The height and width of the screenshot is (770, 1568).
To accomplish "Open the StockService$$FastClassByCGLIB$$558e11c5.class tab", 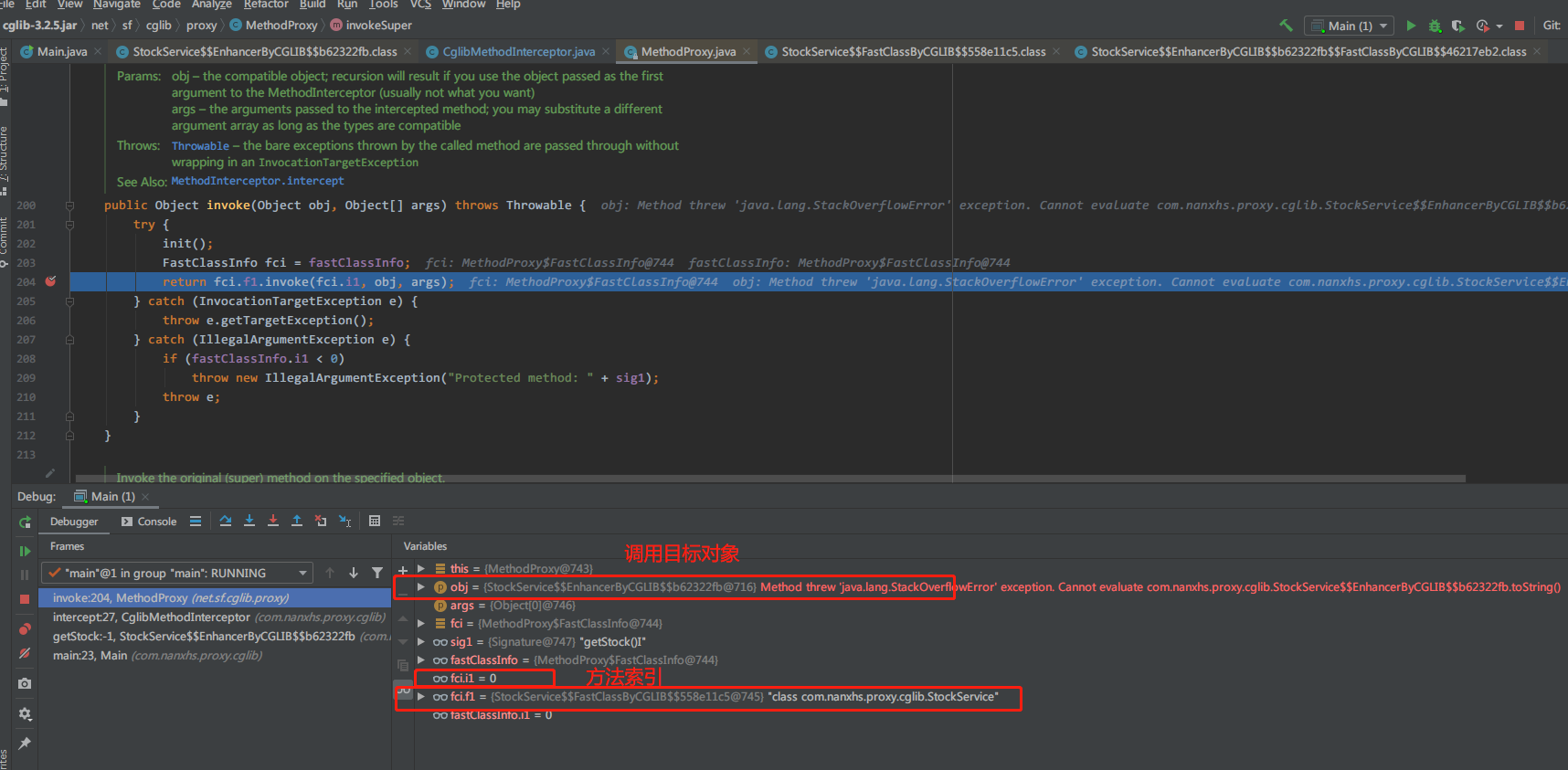I will click(914, 52).
